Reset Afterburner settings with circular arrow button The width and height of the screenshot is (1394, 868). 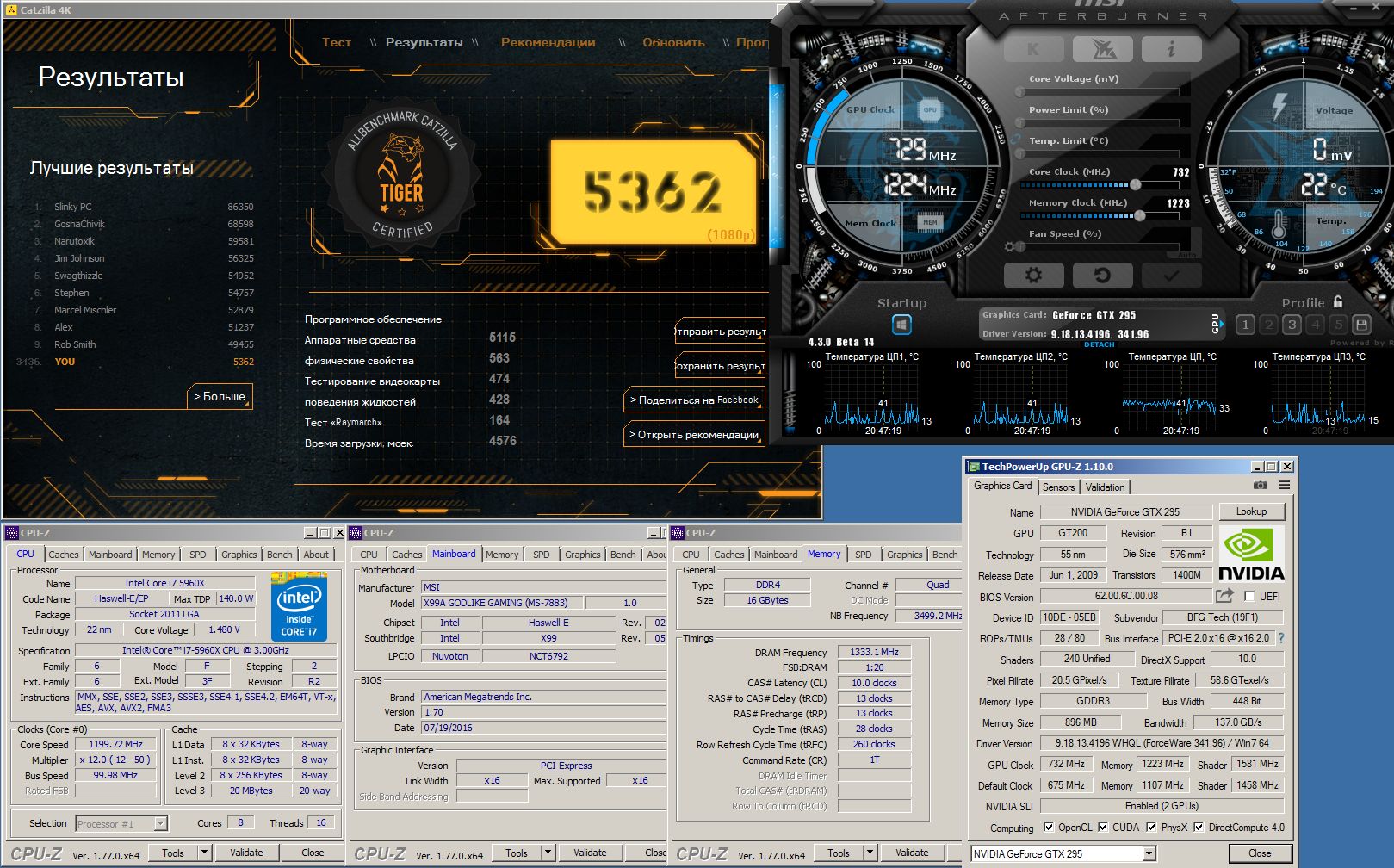tap(1101, 276)
